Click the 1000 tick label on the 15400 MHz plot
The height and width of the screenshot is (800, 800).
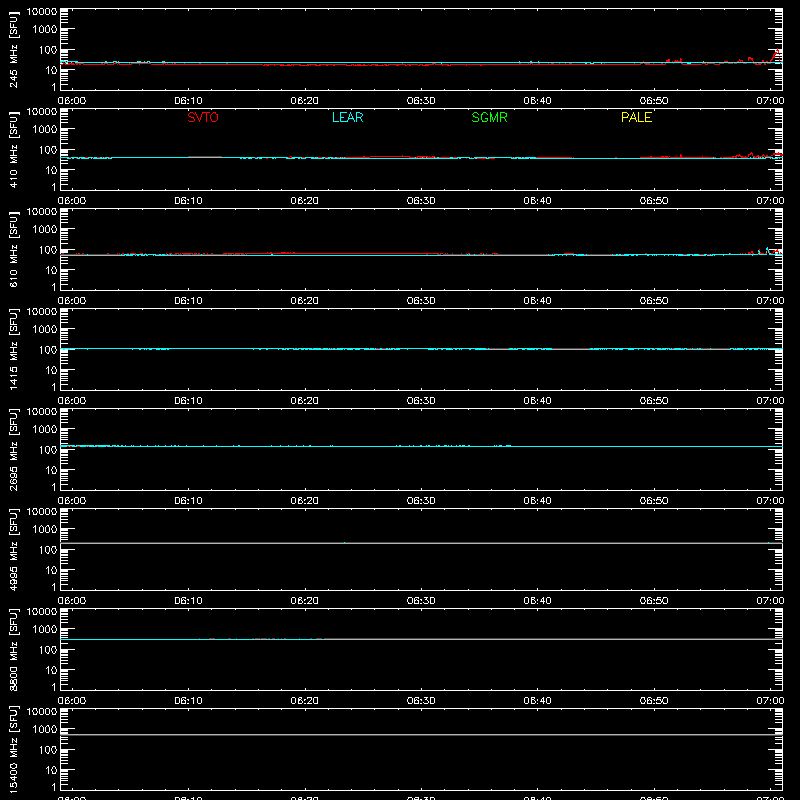[x=45, y=730]
